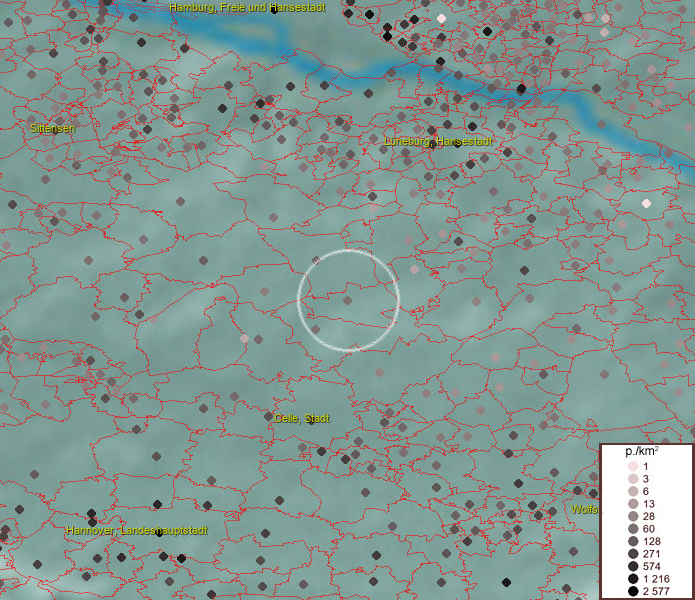Click the legend swatch for value 1
Image resolution: width=695 pixels, height=600 pixels.
pos(633,467)
